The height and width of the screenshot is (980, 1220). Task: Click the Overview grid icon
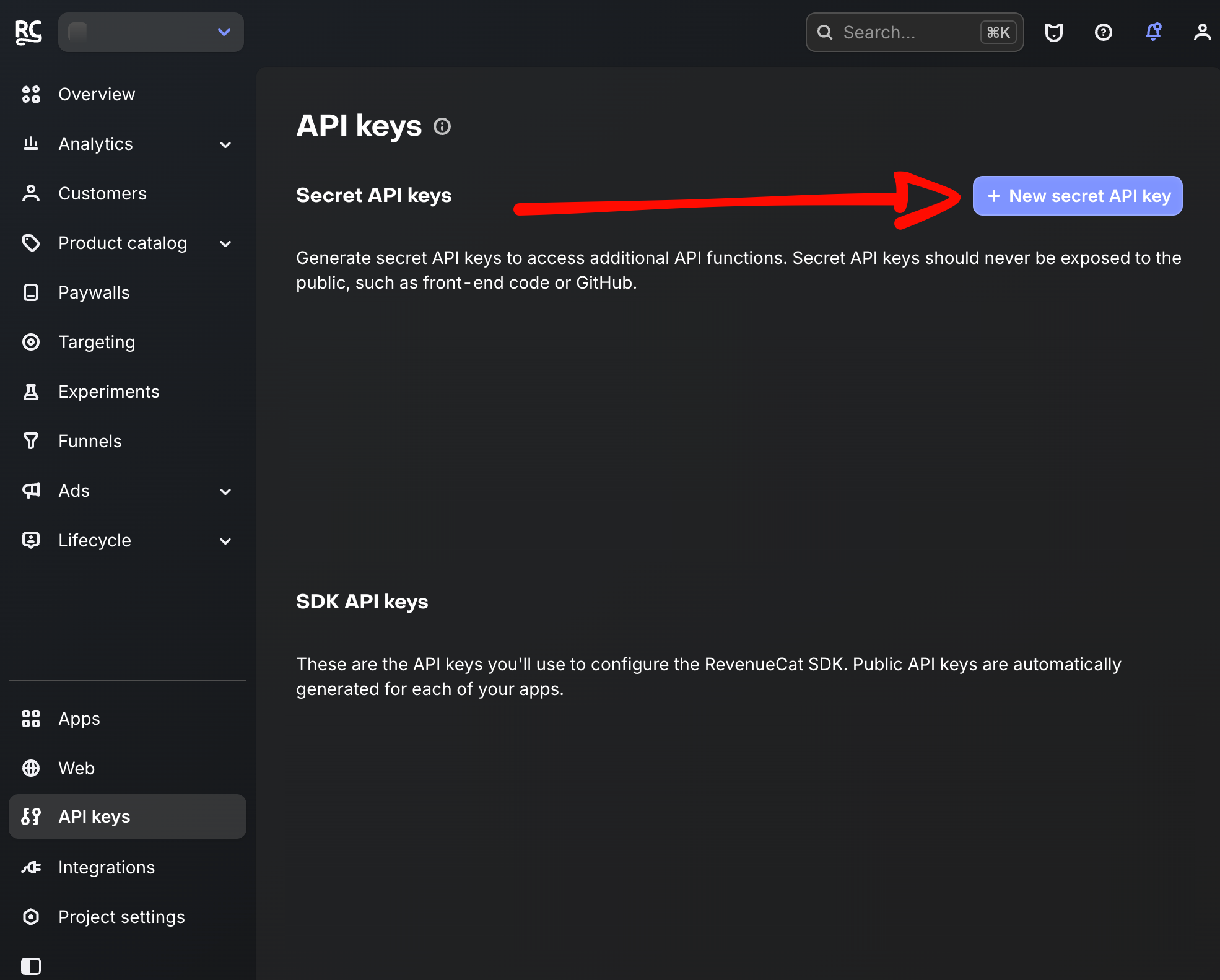coord(31,94)
